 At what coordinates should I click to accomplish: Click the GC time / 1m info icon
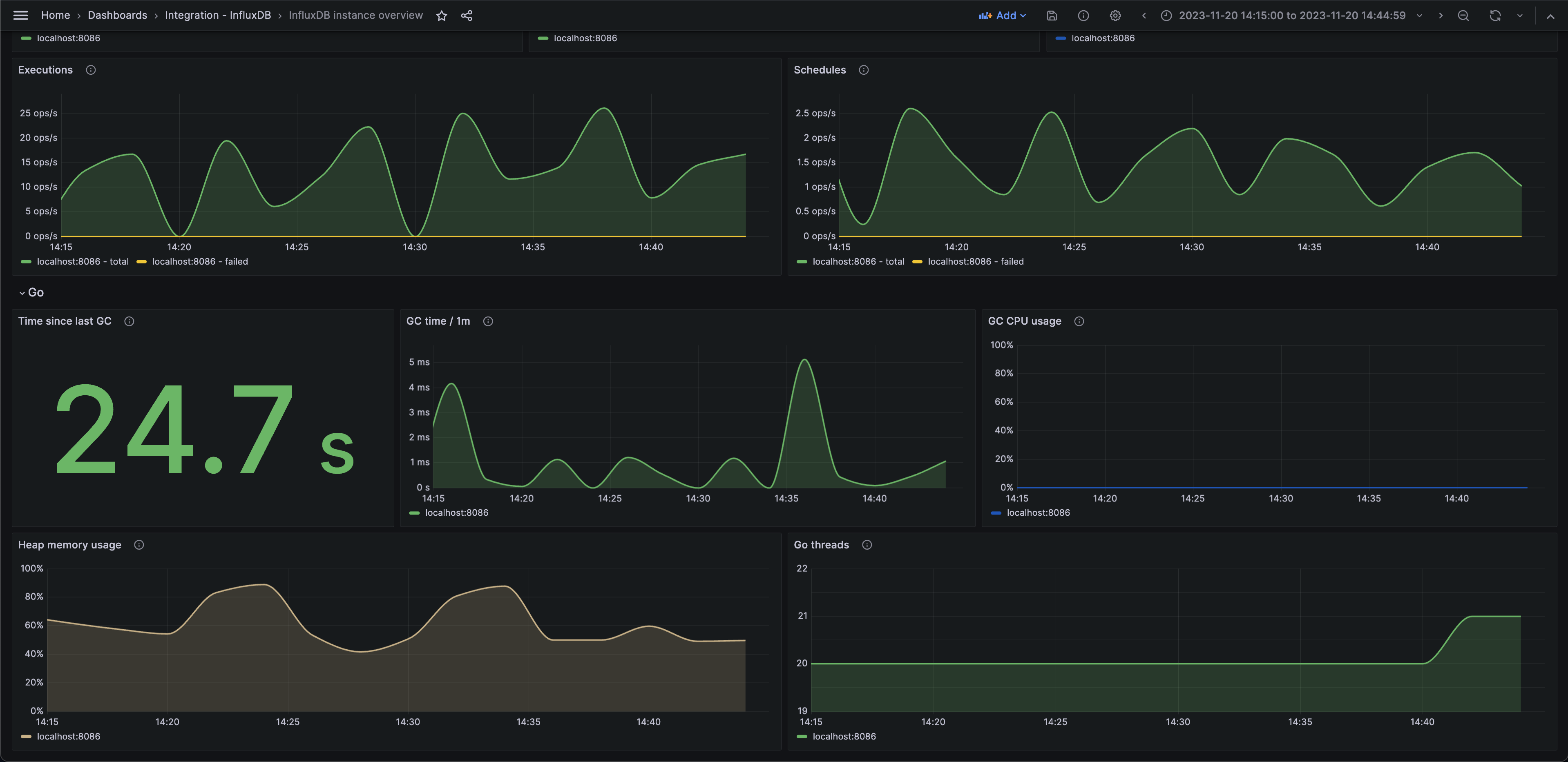point(487,321)
